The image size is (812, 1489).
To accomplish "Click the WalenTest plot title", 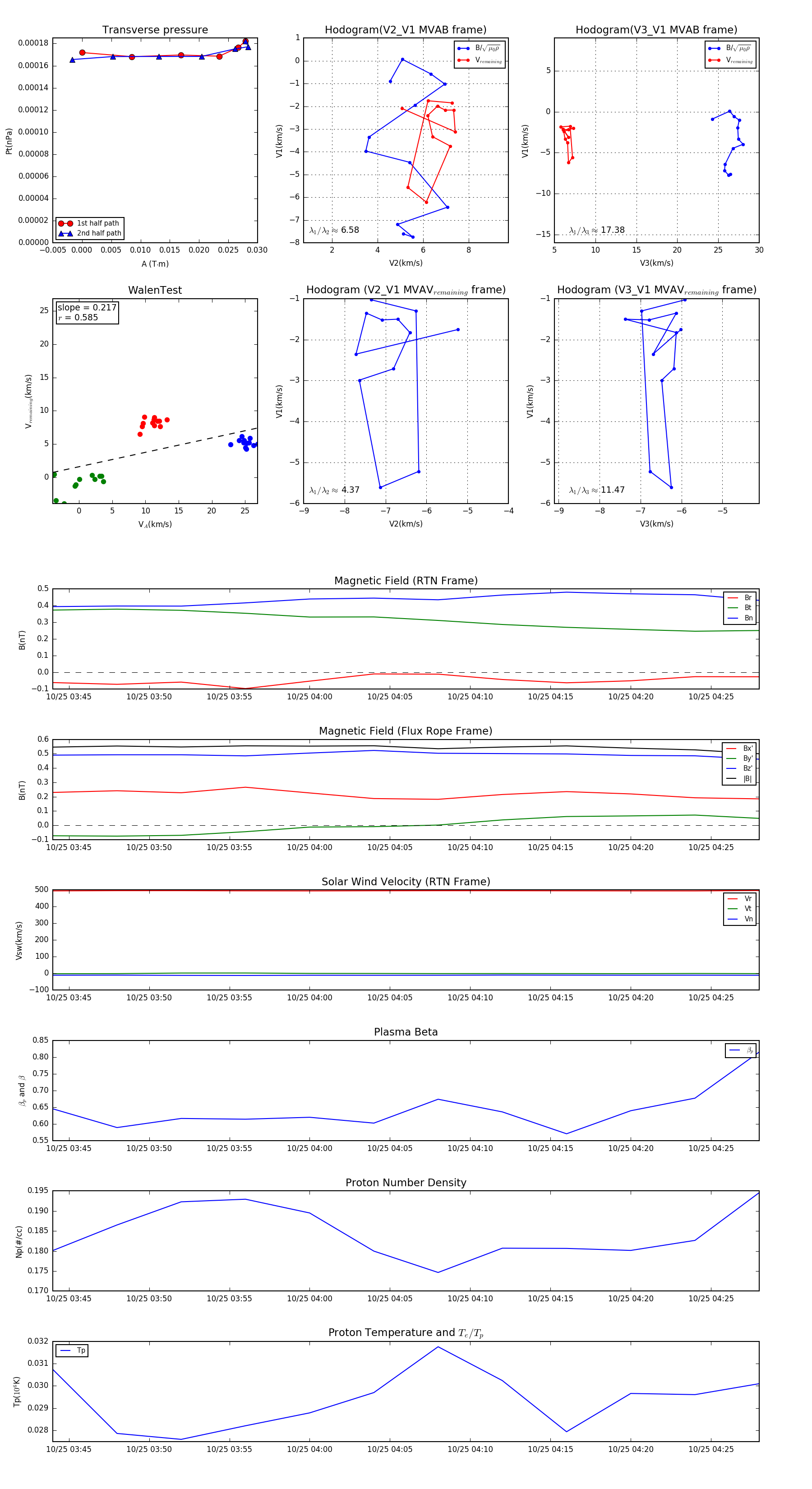I will click(155, 290).
